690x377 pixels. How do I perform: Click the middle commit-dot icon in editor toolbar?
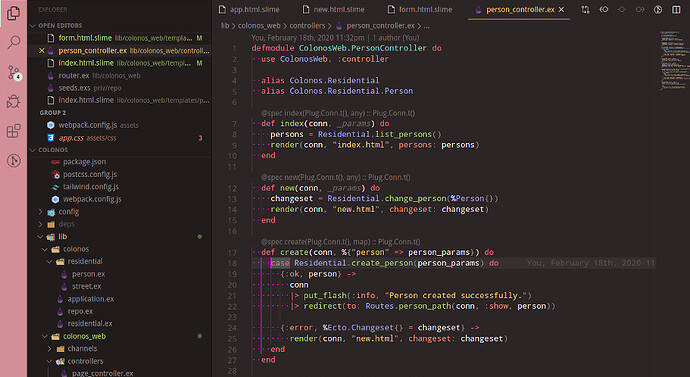621,10
